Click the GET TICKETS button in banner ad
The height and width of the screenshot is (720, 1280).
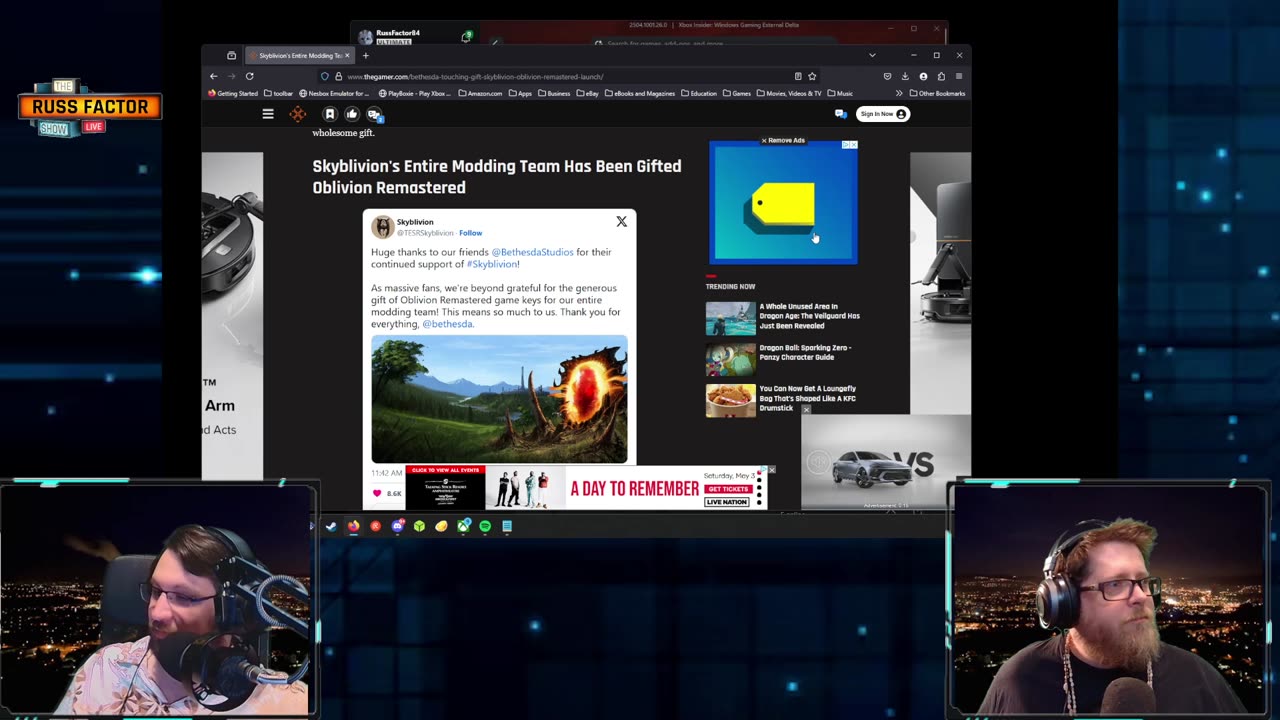[x=728, y=489]
